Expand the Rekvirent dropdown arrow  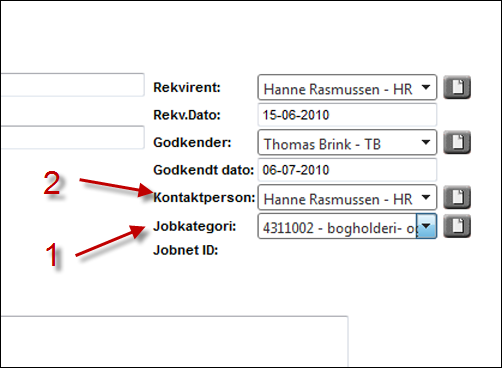pos(425,87)
